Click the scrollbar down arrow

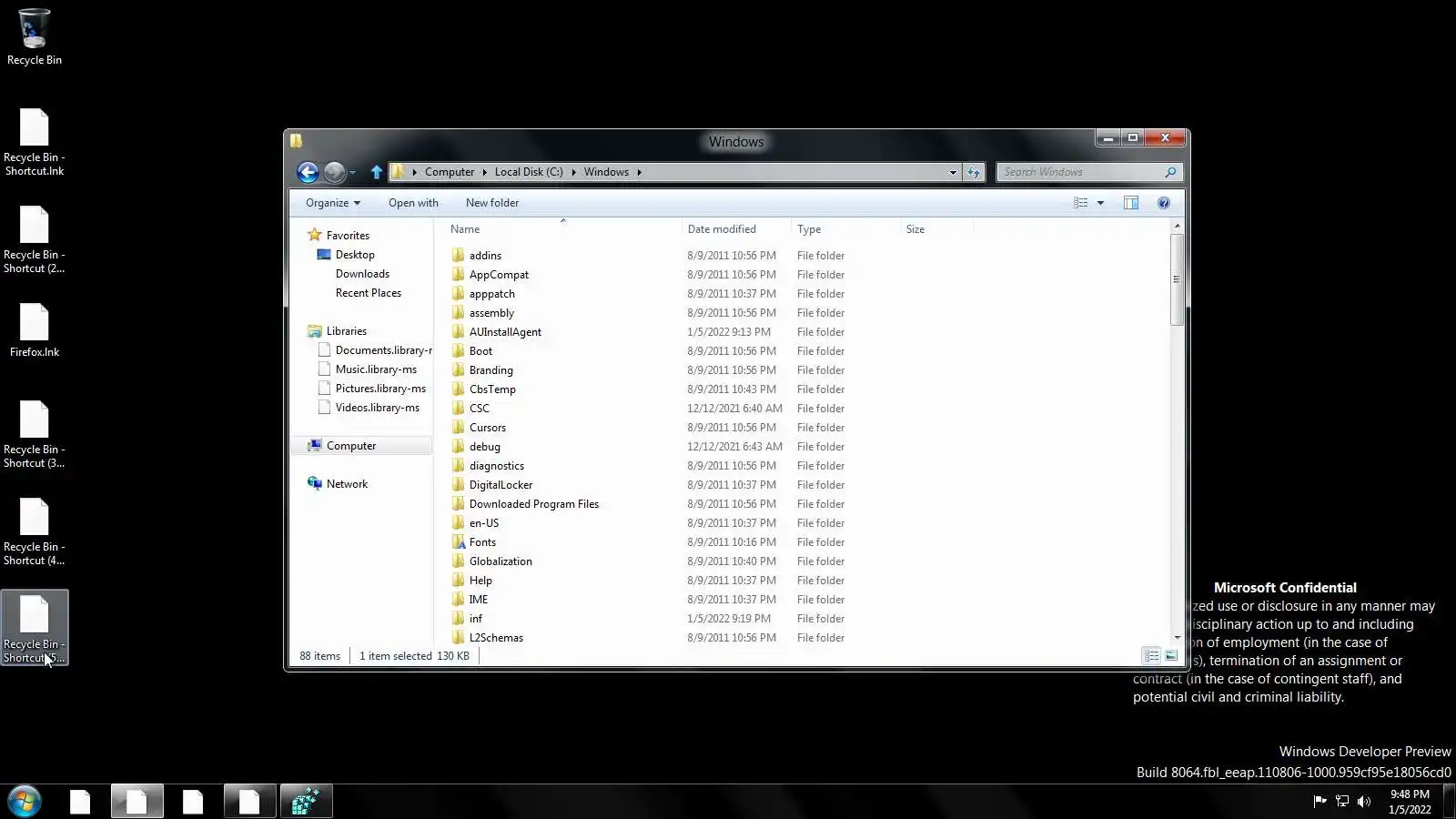pos(1177,637)
